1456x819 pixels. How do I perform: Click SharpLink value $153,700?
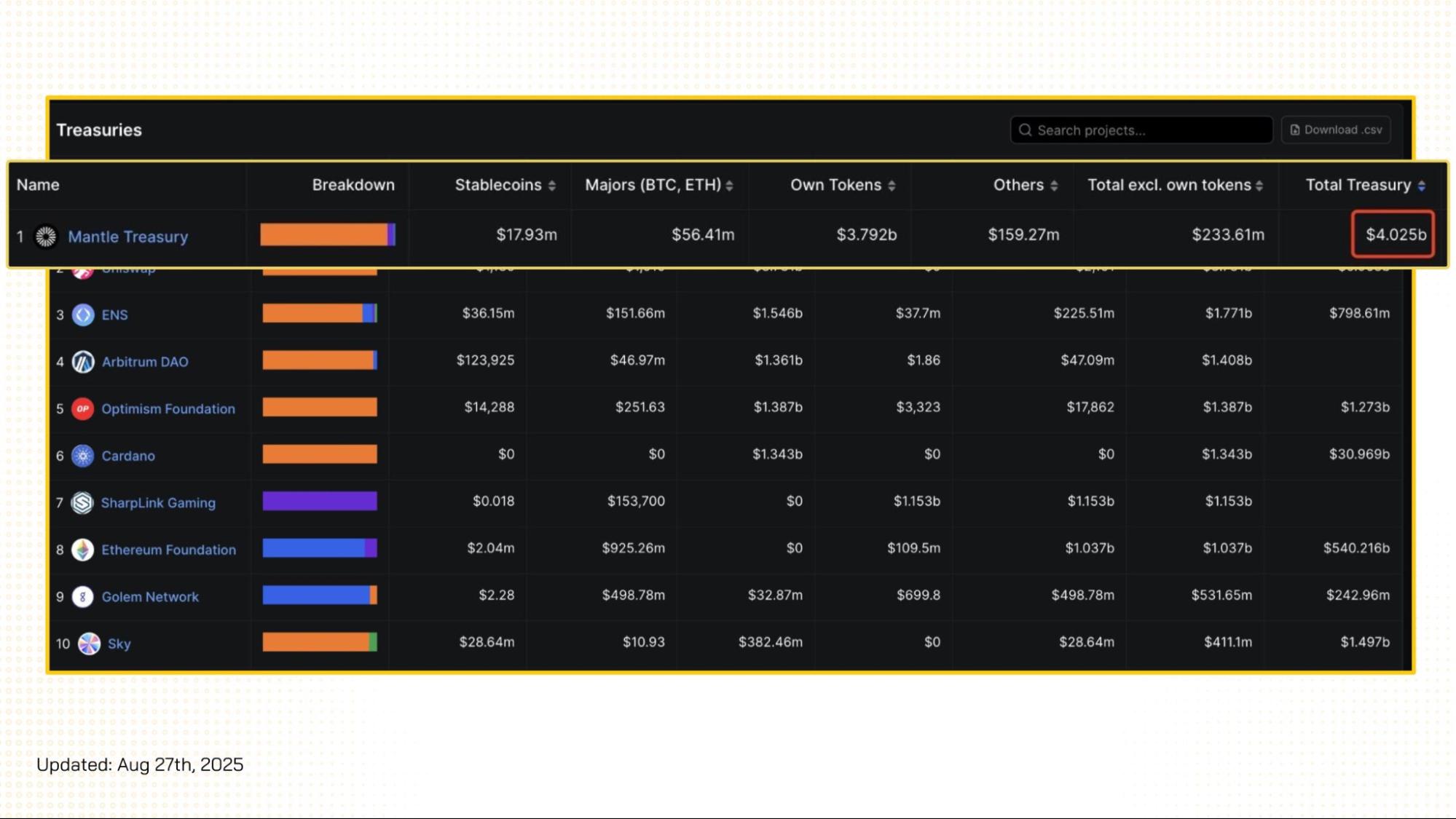click(x=636, y=501)
